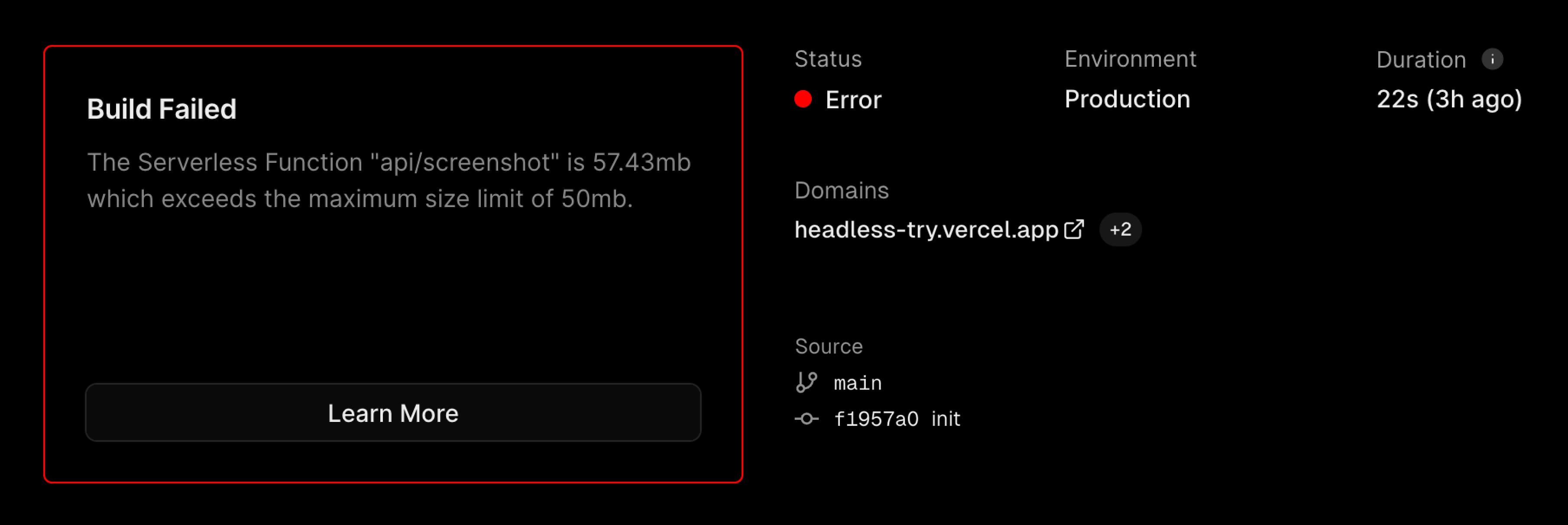
Task: Click the Duration info icon
Action: point(1492,60)
